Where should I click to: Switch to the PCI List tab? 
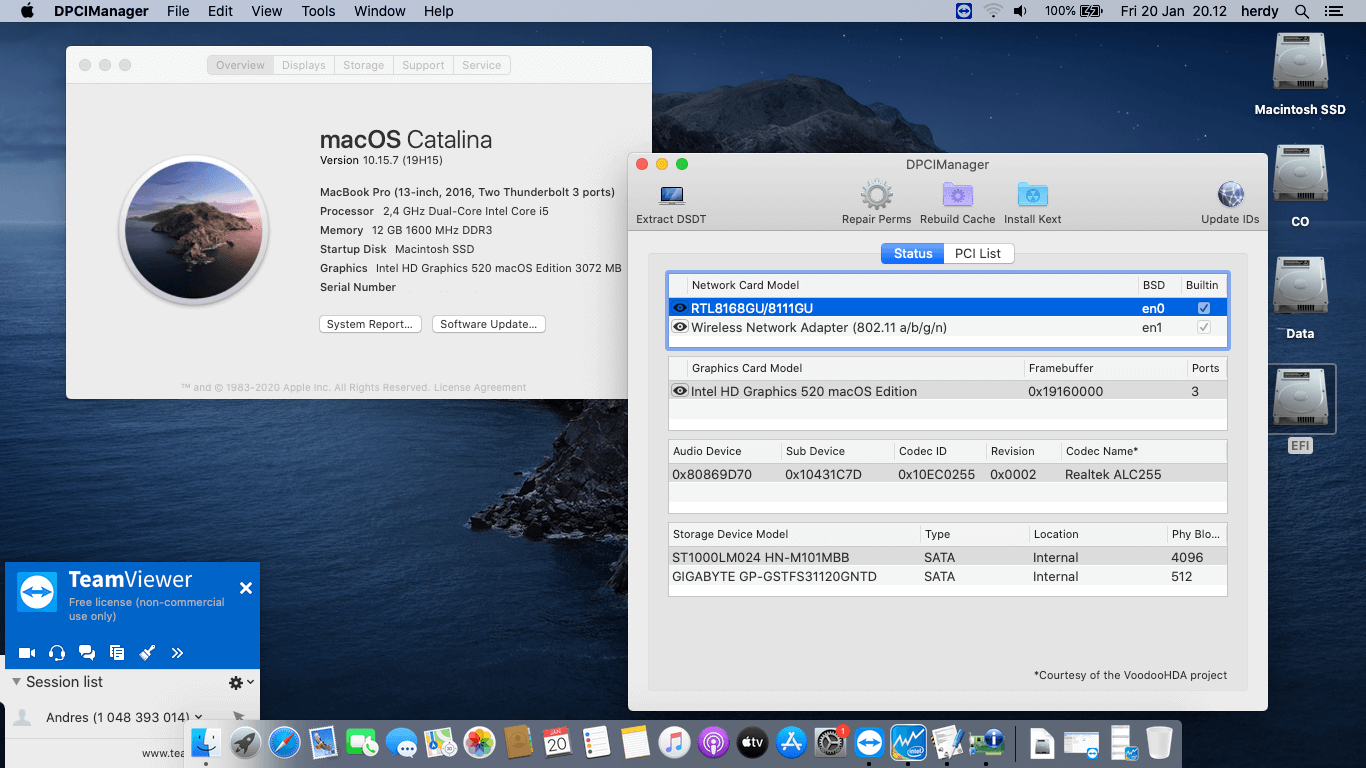[978, 253]
